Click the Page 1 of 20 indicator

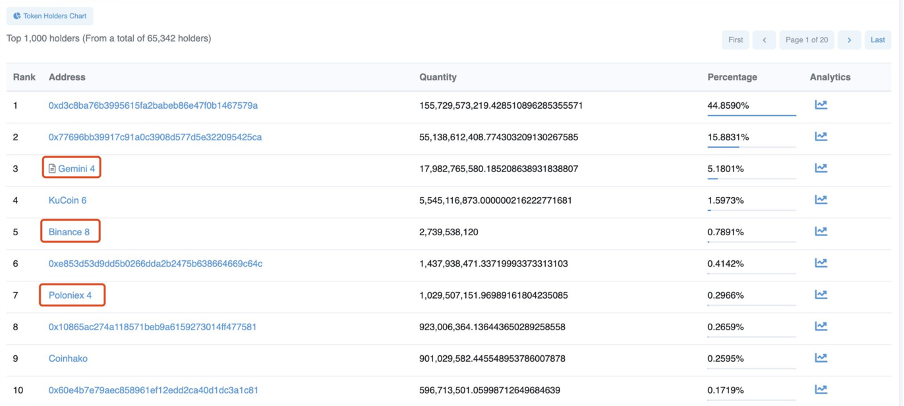point(806,40)
